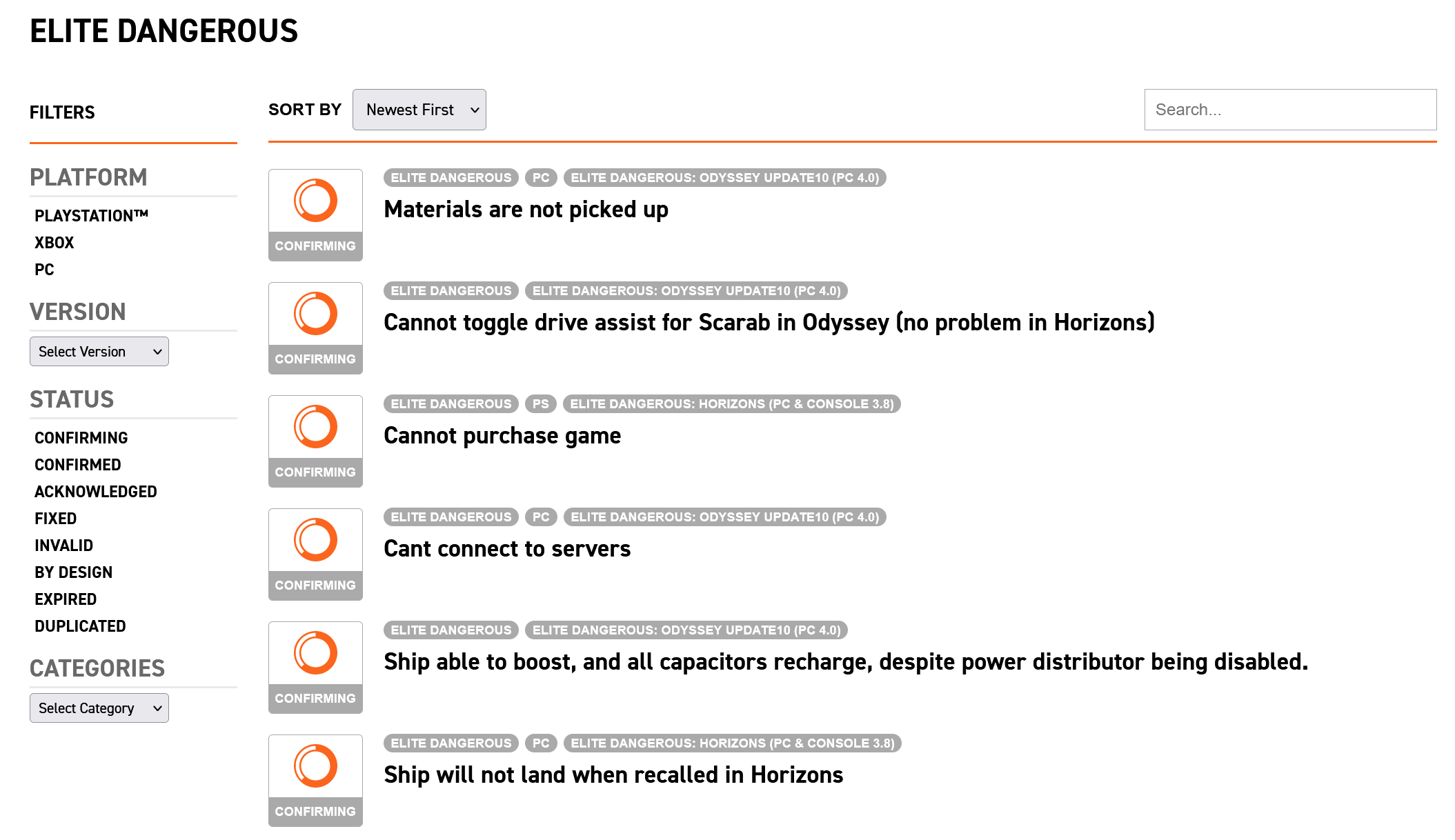Filter by PlayStation platform

click(91, 216)
